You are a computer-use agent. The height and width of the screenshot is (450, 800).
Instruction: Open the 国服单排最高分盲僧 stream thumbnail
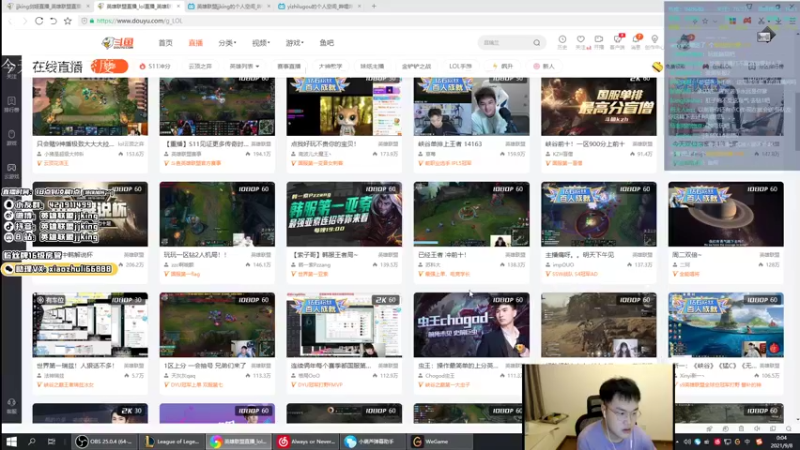598,106
